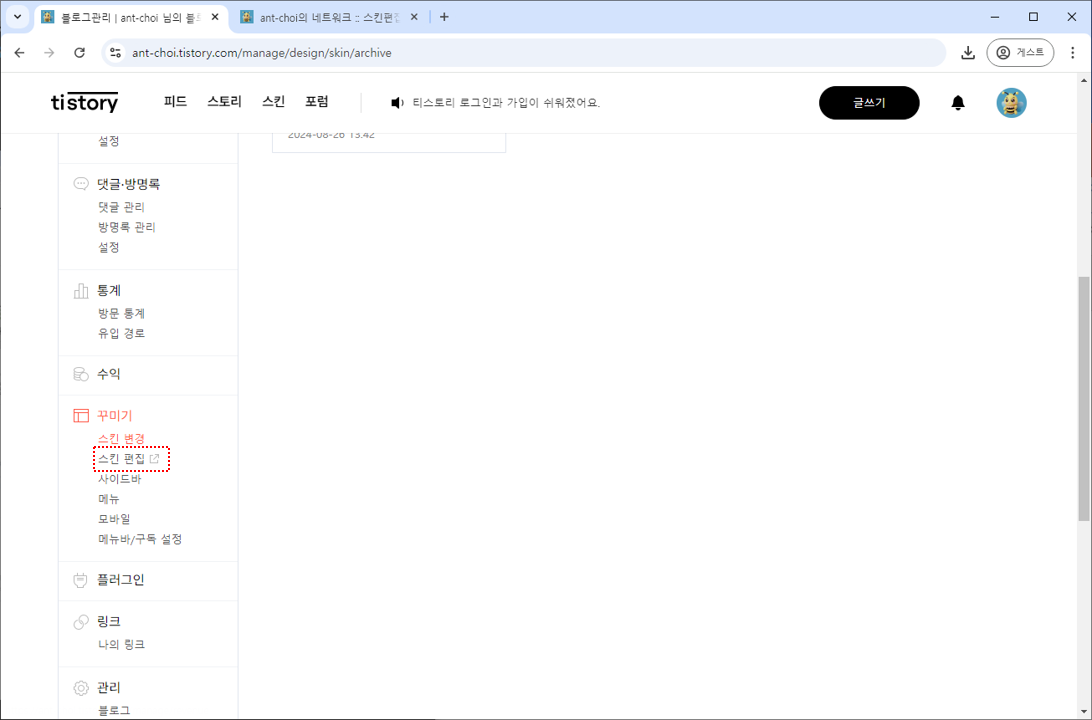Viewport: 1092px width, 720px height.
Task: Click the Tistory logo
Action: point(84,102)
